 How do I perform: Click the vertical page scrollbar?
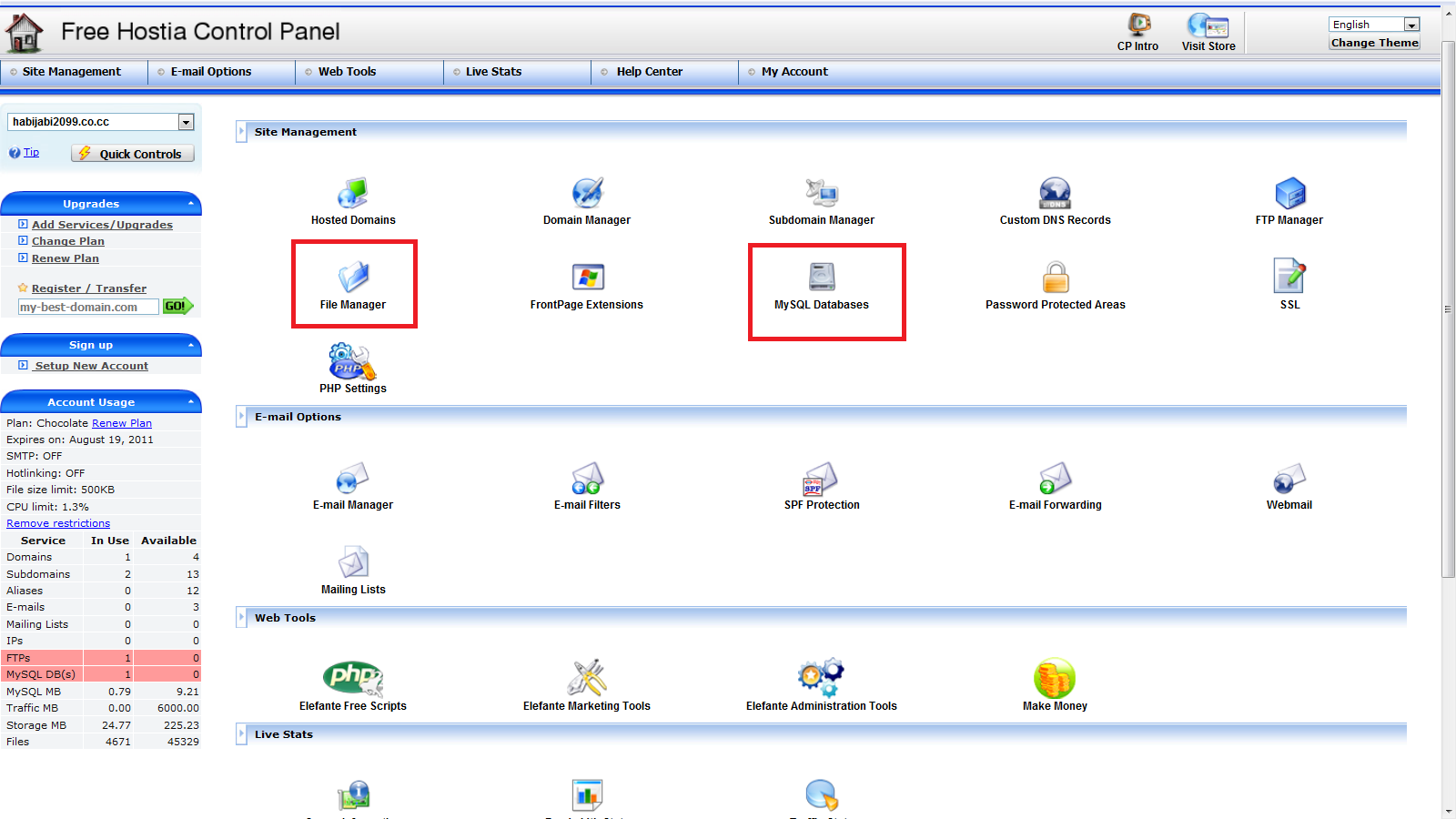[1448, 309]
